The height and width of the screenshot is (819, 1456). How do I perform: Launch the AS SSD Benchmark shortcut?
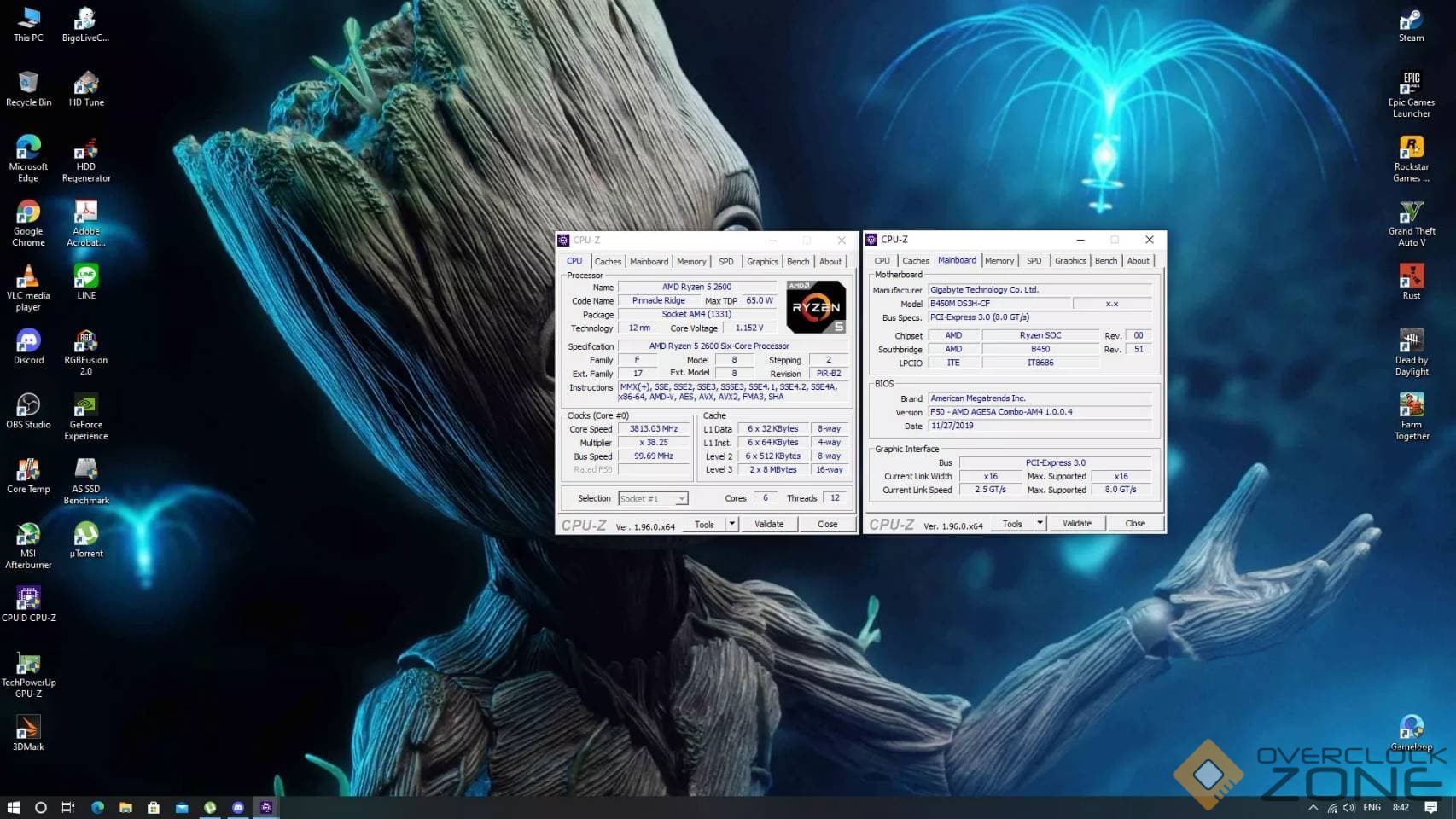coord(86,470)
